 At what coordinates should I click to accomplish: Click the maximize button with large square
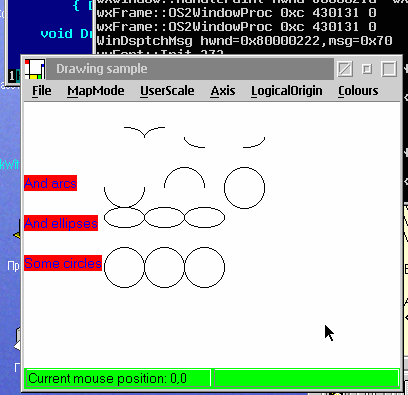pyautogui.click(x=389, y=69)
